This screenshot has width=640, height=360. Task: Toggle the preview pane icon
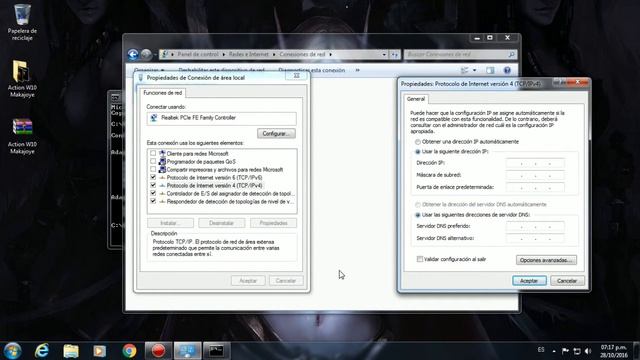click(490, 70)
